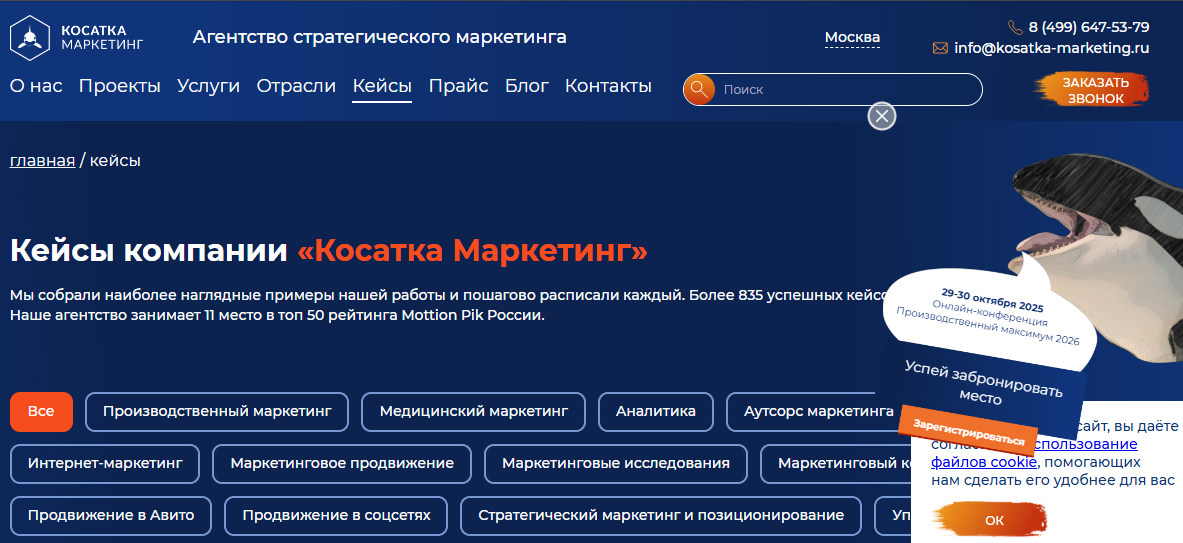Filter by Маркетинговое продвижение

pyautogui.click(x=342, y=464)
